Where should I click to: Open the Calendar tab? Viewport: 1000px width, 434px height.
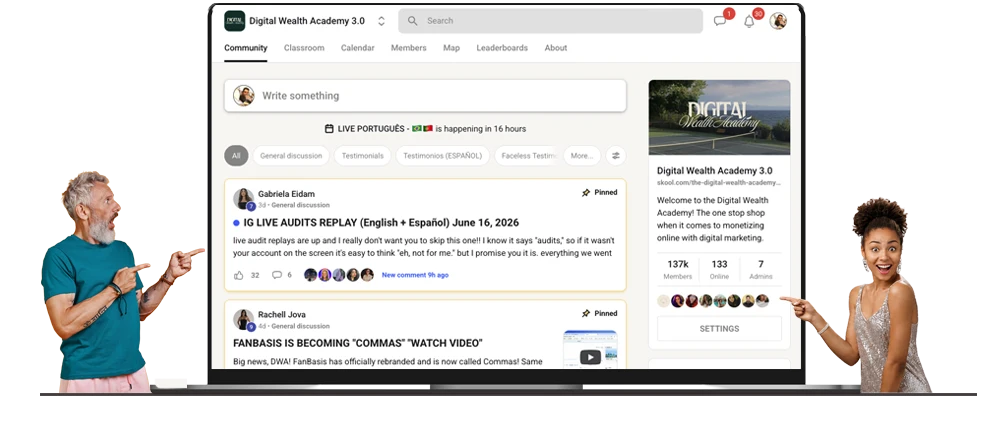pos(358,48)
